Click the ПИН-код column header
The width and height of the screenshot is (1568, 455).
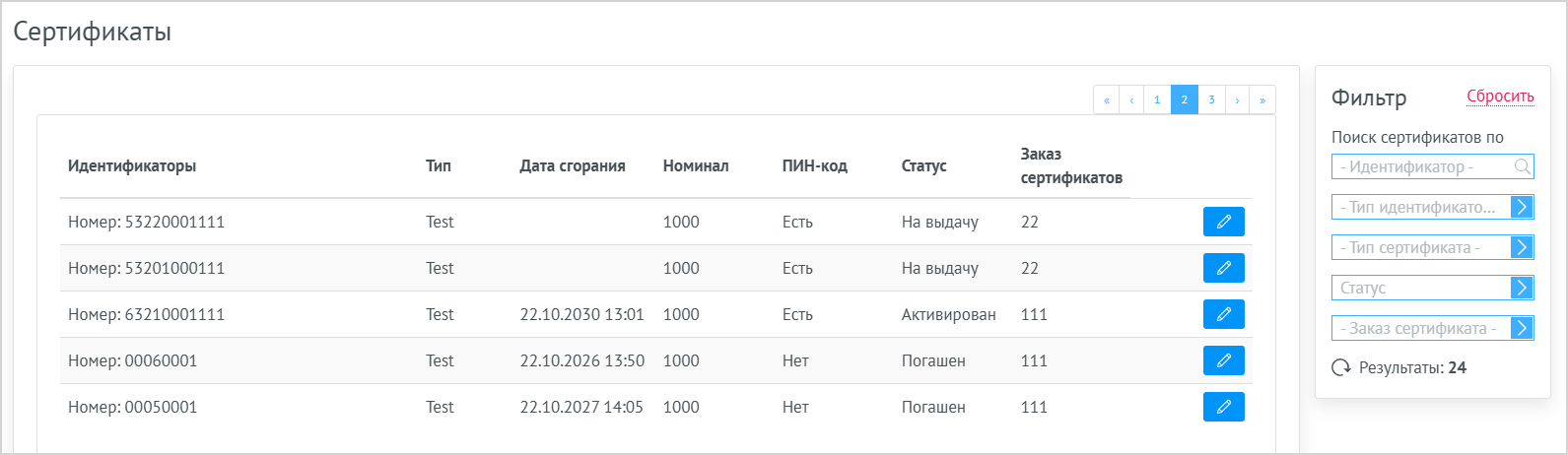(815, 165)
